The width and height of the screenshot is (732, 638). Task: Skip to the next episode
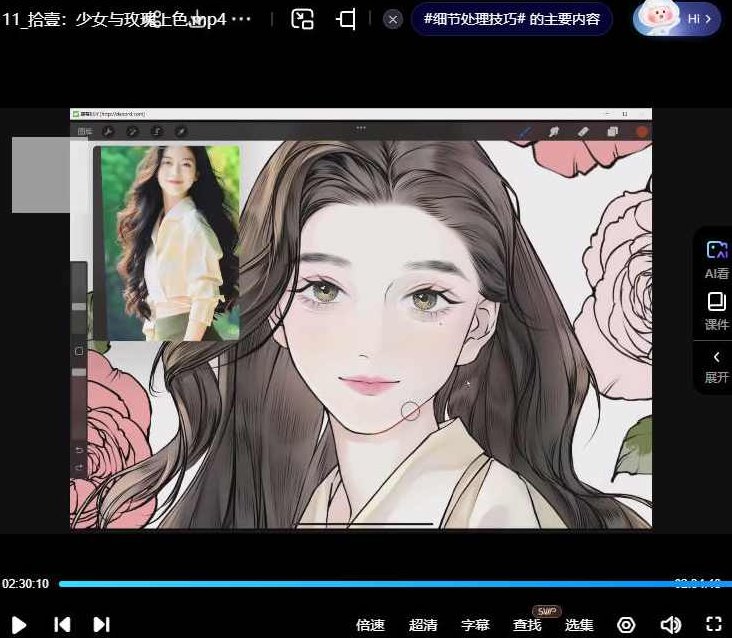tap(101, 624)
